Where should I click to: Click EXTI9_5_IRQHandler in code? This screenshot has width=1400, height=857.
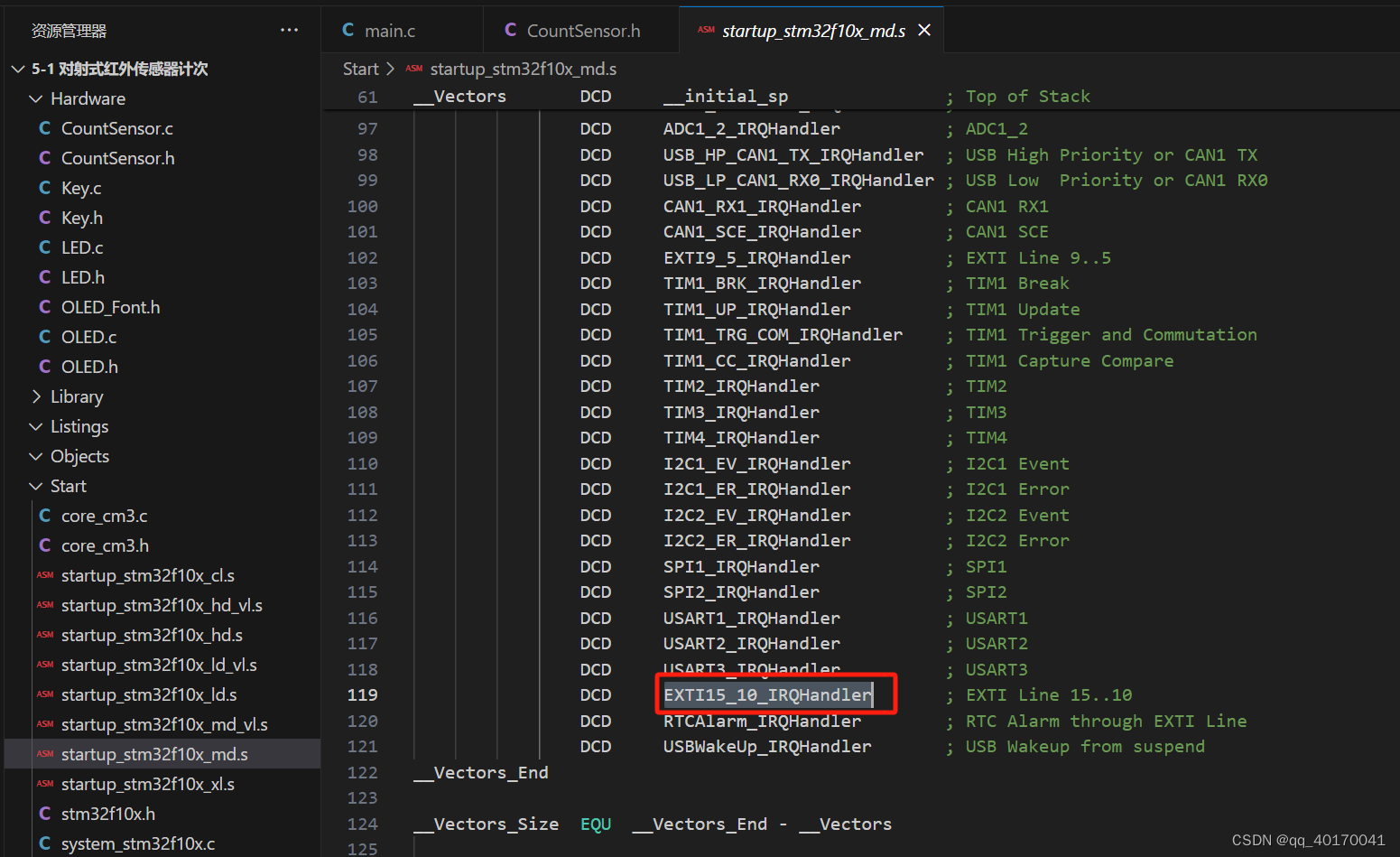click(757, 257)
